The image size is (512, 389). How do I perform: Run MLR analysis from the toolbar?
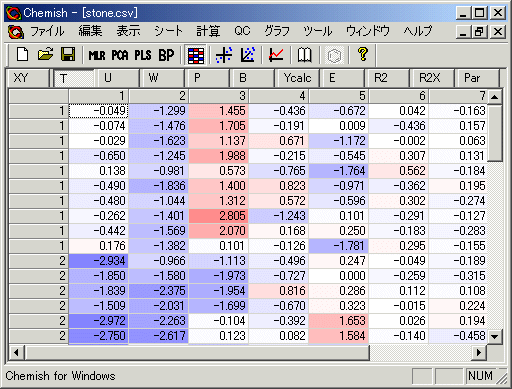click(97, 55)
